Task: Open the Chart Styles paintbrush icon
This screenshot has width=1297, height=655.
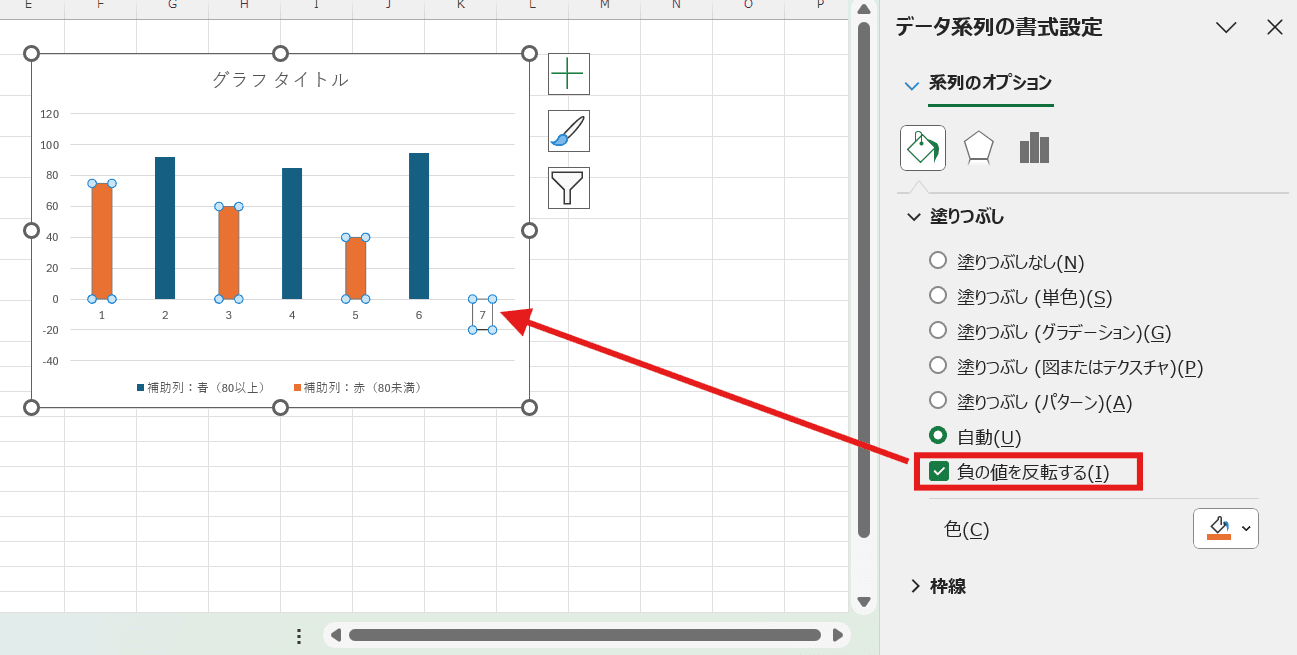Action: coord(568,131)
